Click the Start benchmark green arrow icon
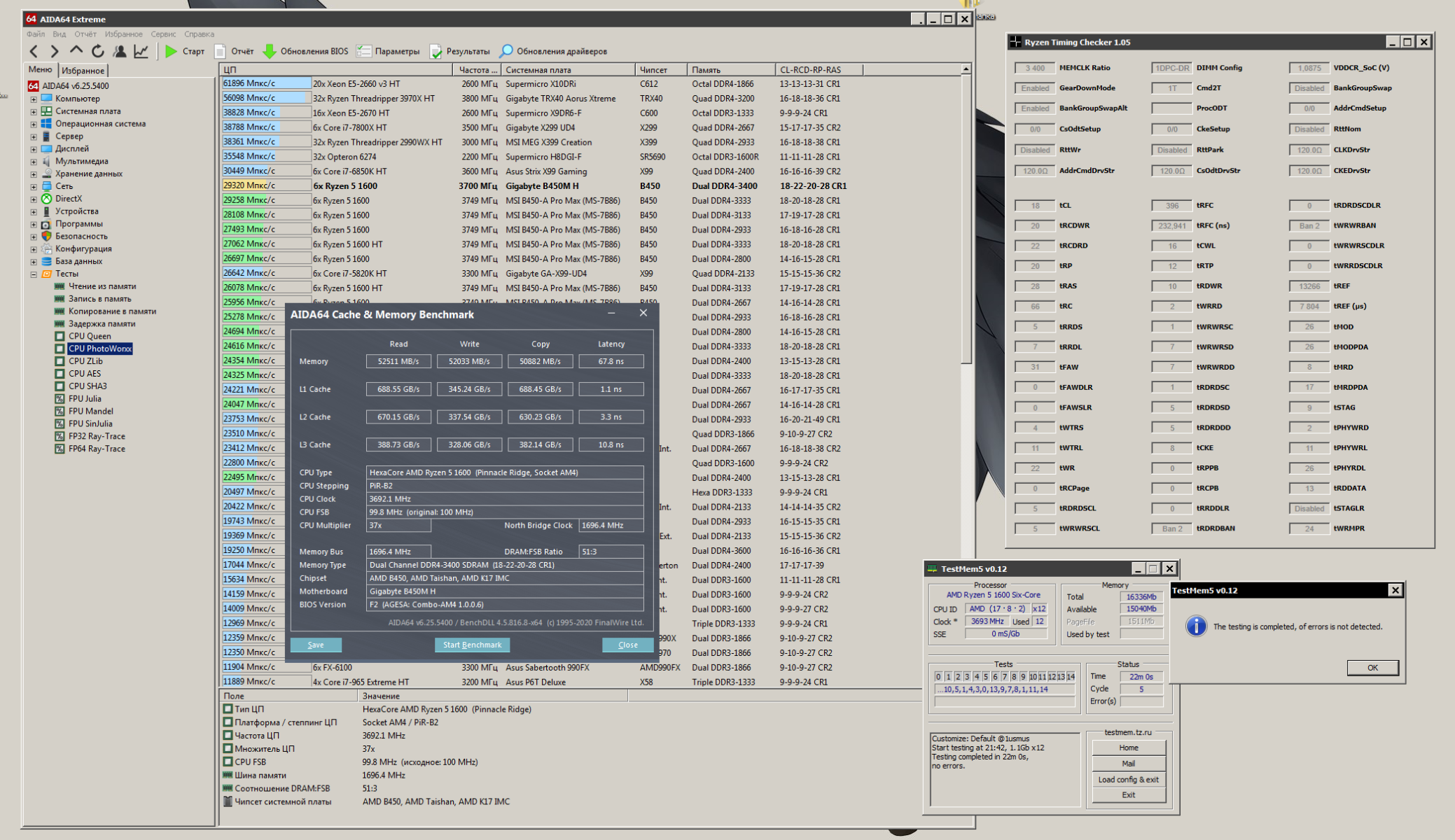Screen dimensions: 1455x840 pos(171,51)
